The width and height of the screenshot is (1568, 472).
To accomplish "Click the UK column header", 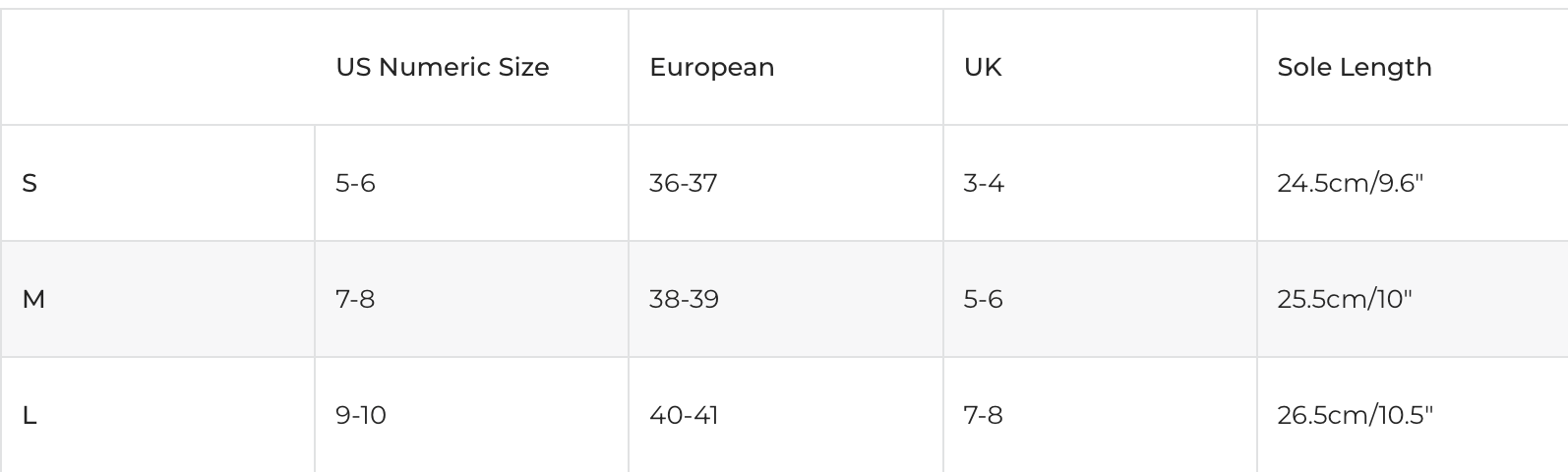I will (x=983, y=67).
